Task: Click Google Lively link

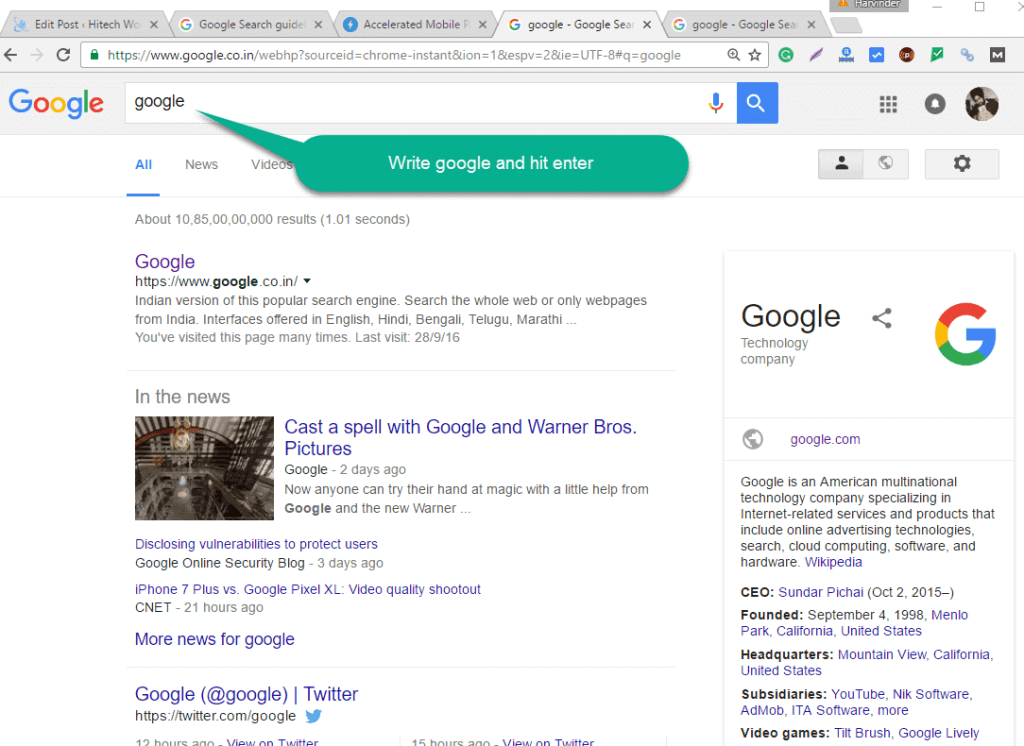Action: point(938,733)
